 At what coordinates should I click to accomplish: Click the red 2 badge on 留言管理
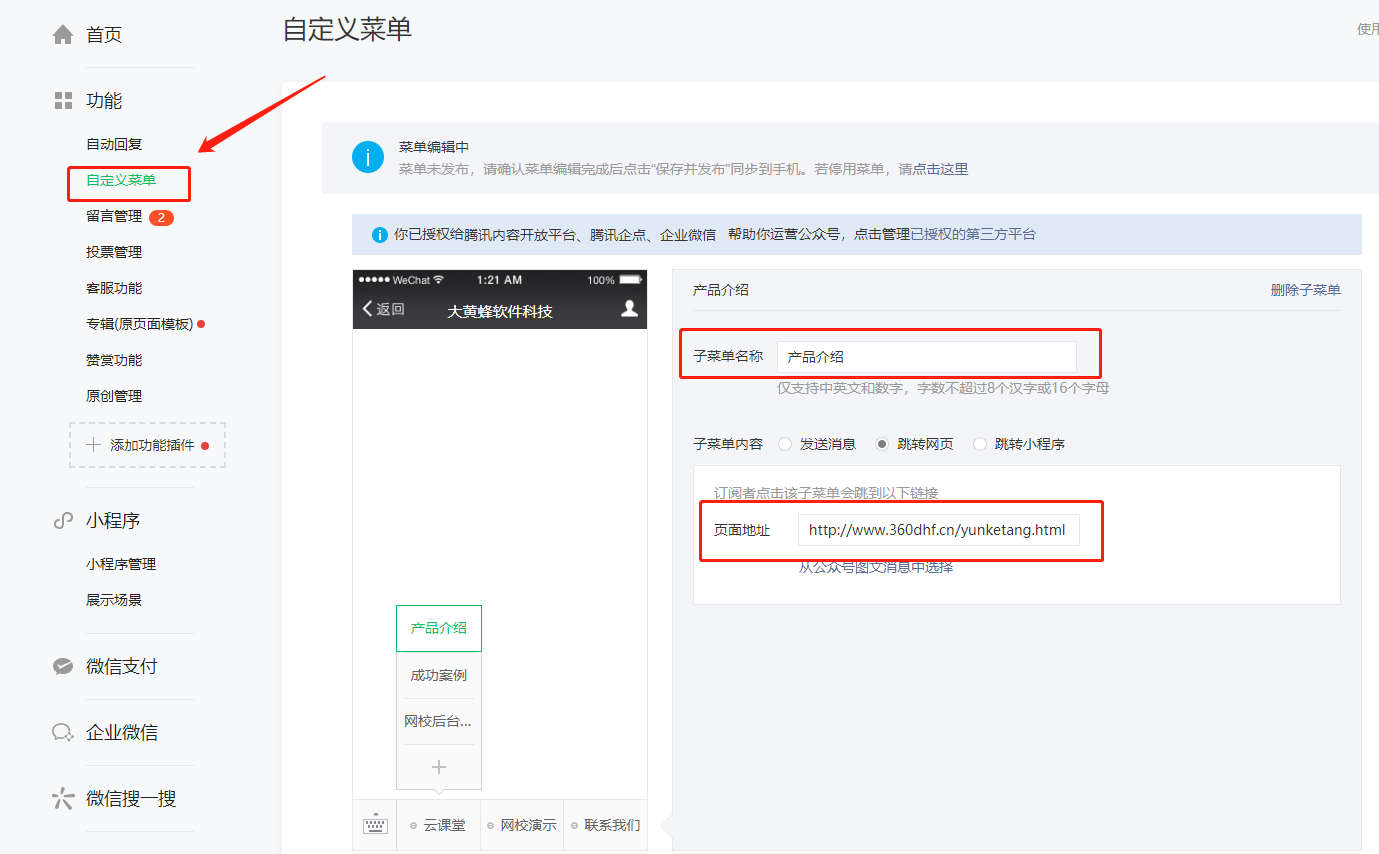pos(161,217)
